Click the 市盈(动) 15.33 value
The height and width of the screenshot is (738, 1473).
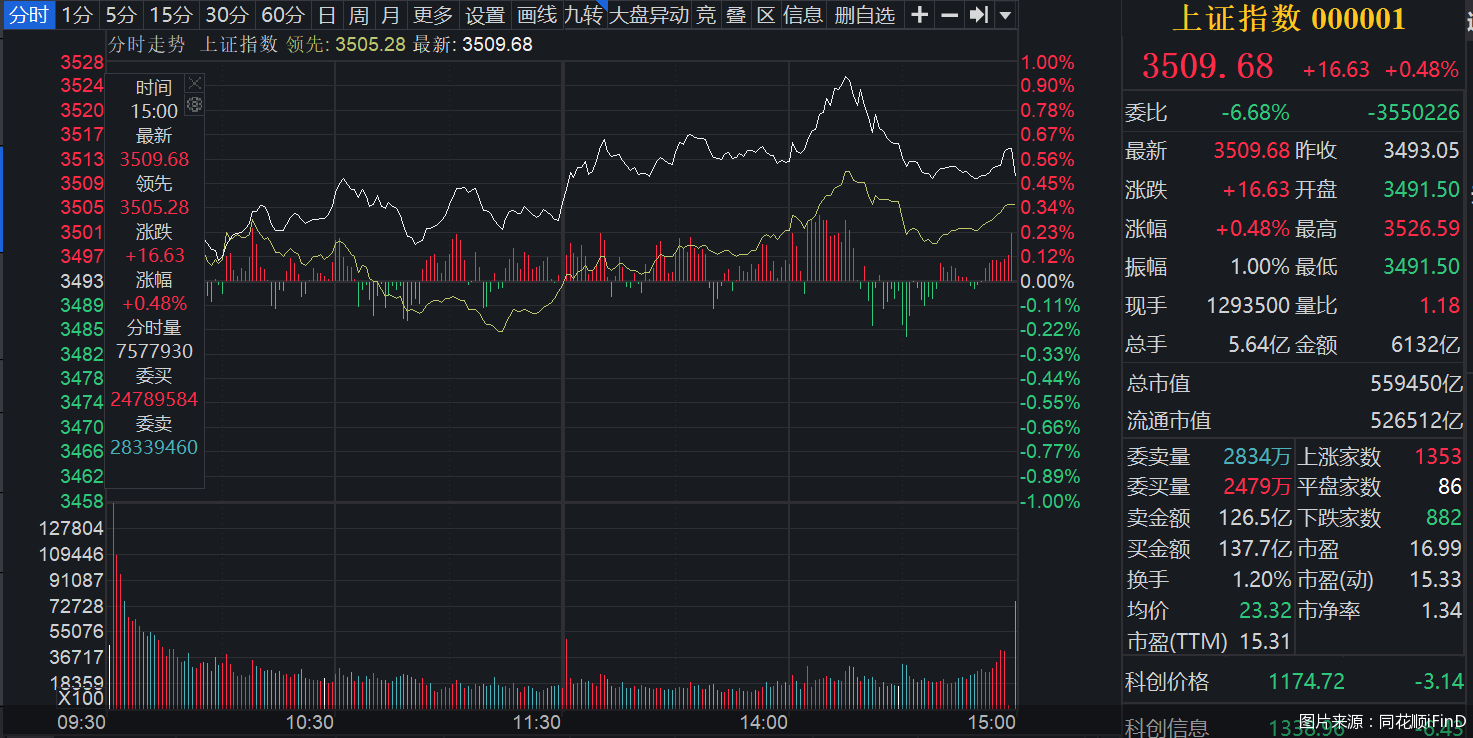(x=1435, y=579)
